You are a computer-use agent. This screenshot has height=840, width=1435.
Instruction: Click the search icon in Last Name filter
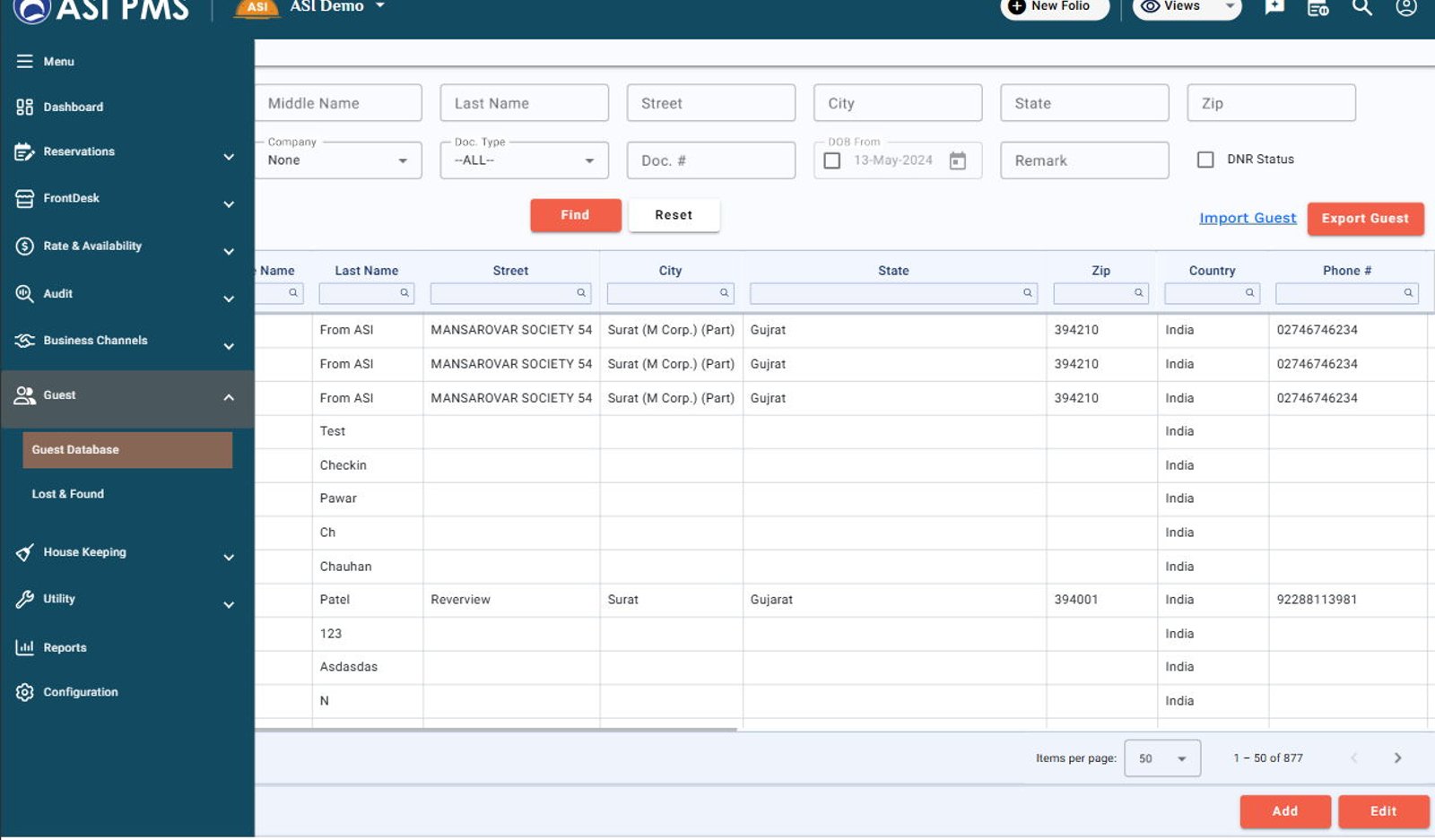[404, 293]
